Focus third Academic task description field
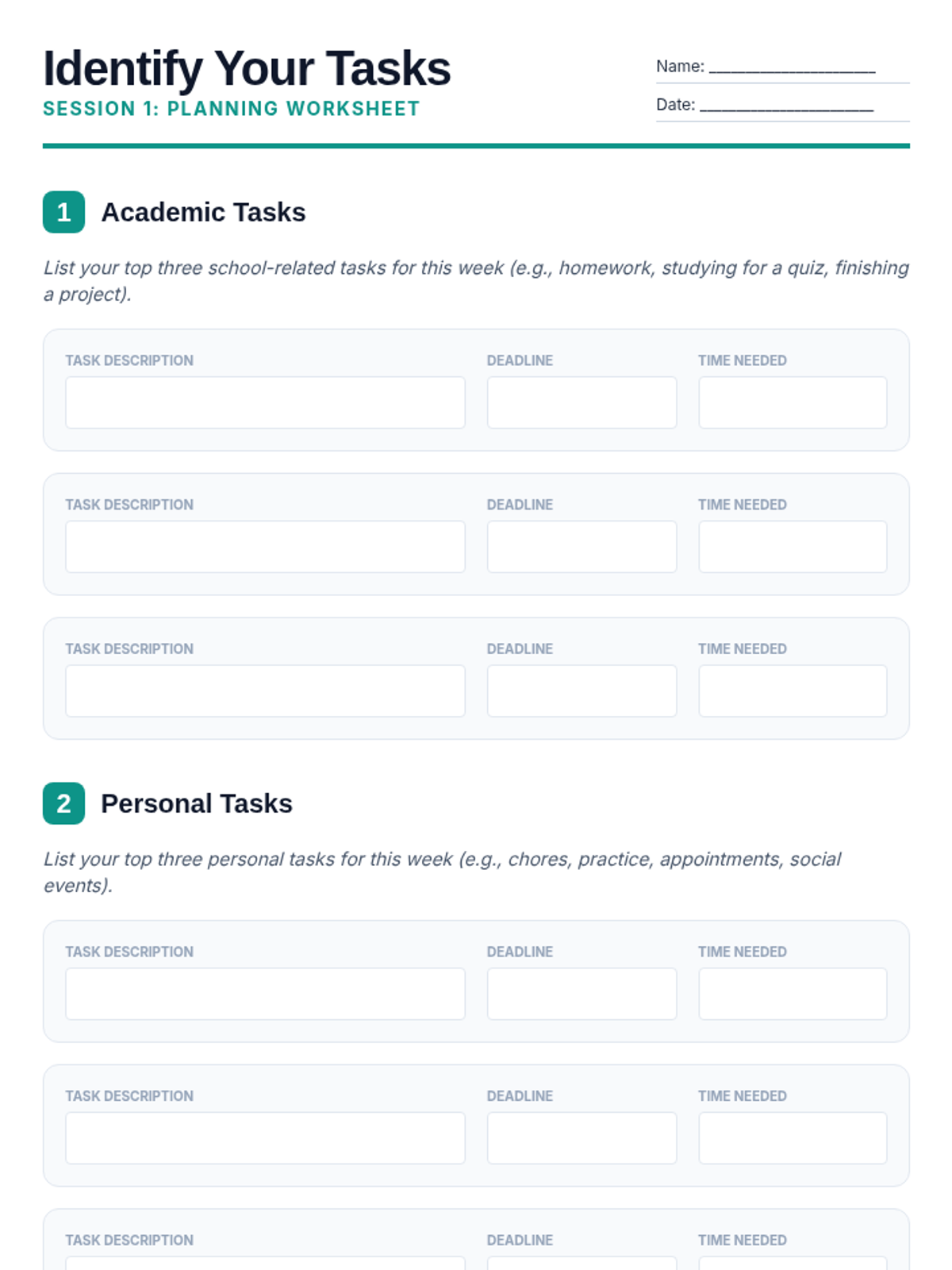This screenshot has height=1270, width=952. [265, 691]
